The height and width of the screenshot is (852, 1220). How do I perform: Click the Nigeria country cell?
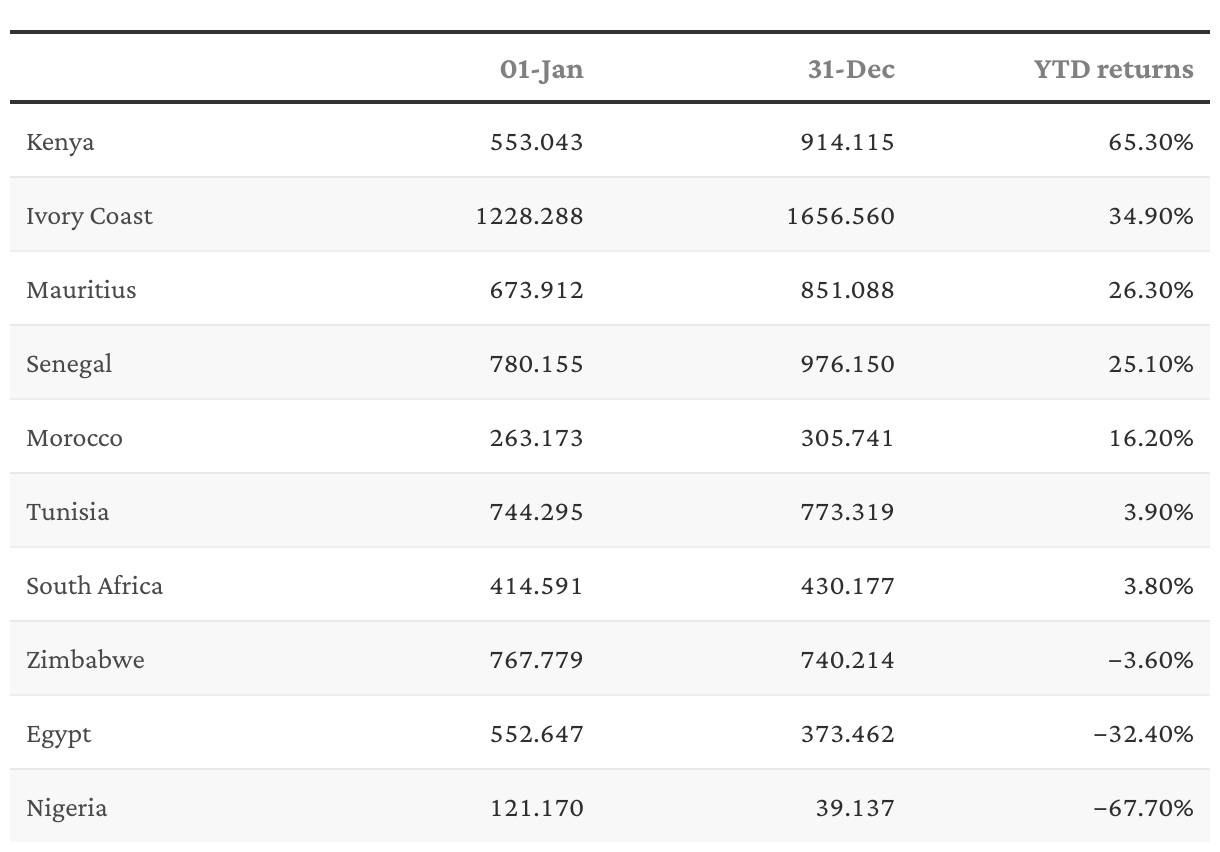(x=66, y=808)
